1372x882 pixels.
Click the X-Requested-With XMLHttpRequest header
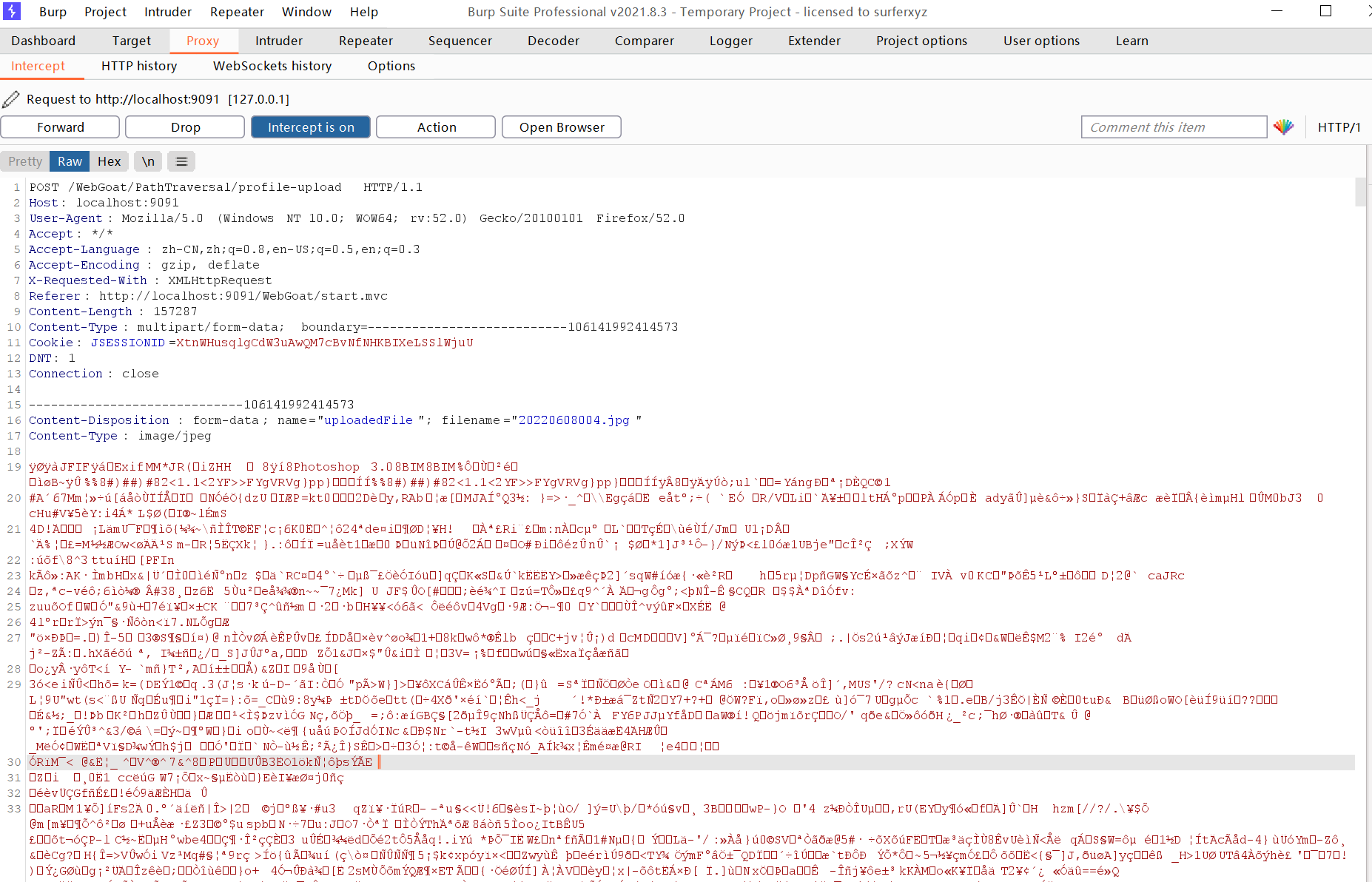tap(150, 280)
